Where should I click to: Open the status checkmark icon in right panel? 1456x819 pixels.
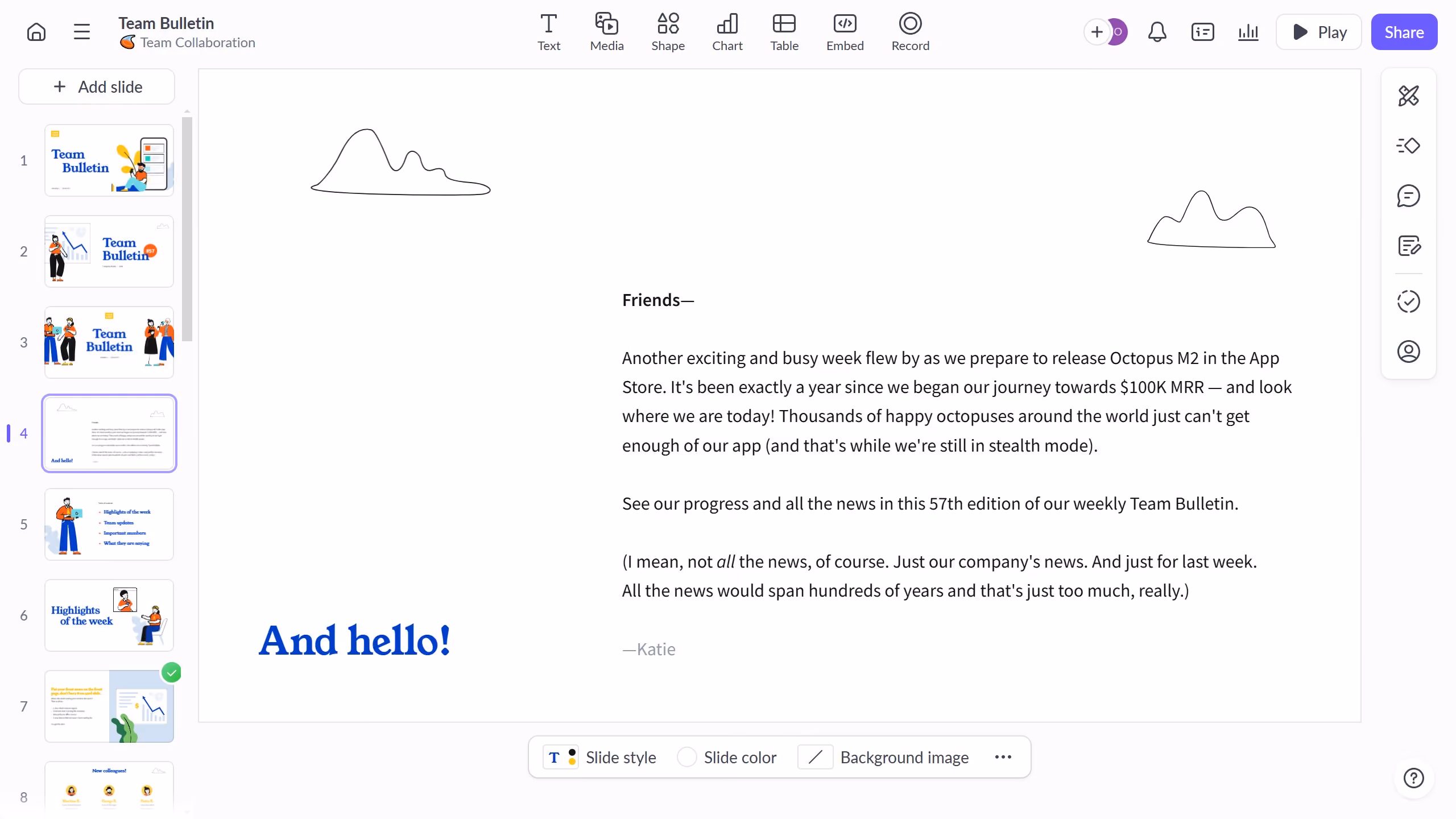click(x=1408, y=301)
